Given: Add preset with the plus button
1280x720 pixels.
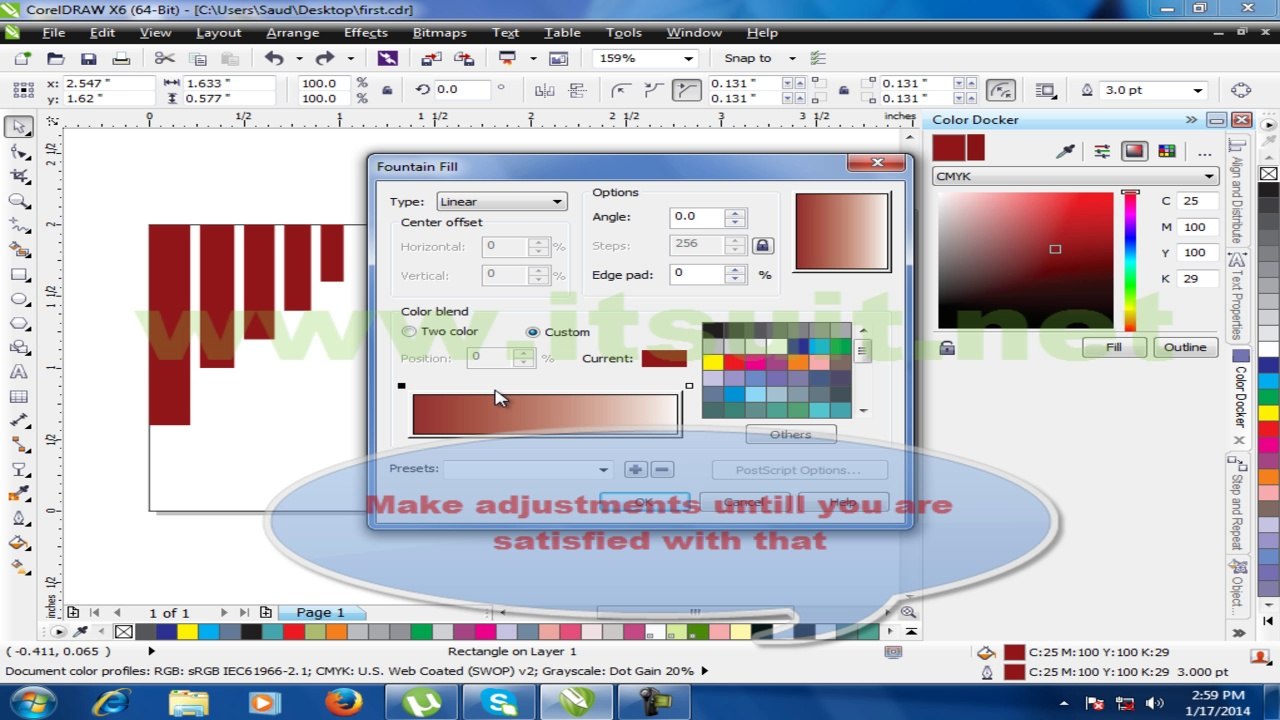Looking at the screenshot, I should (x=635, y=469).
